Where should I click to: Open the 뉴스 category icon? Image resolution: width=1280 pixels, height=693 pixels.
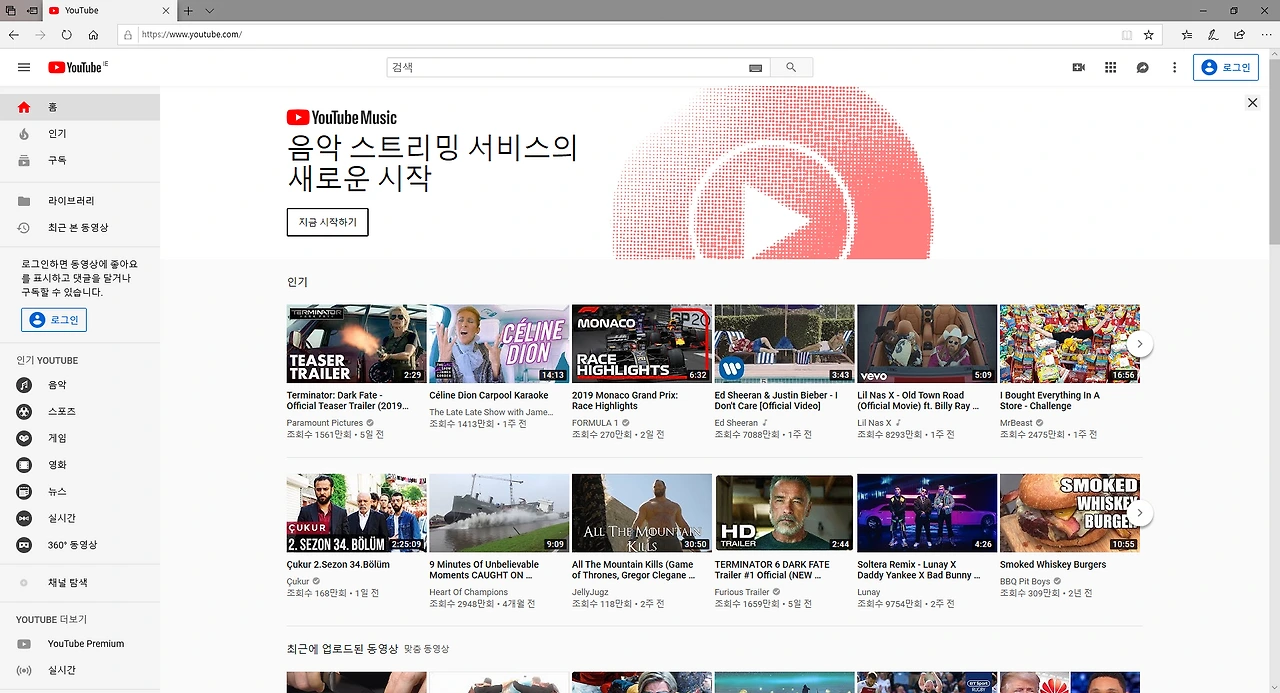(24, 491)
